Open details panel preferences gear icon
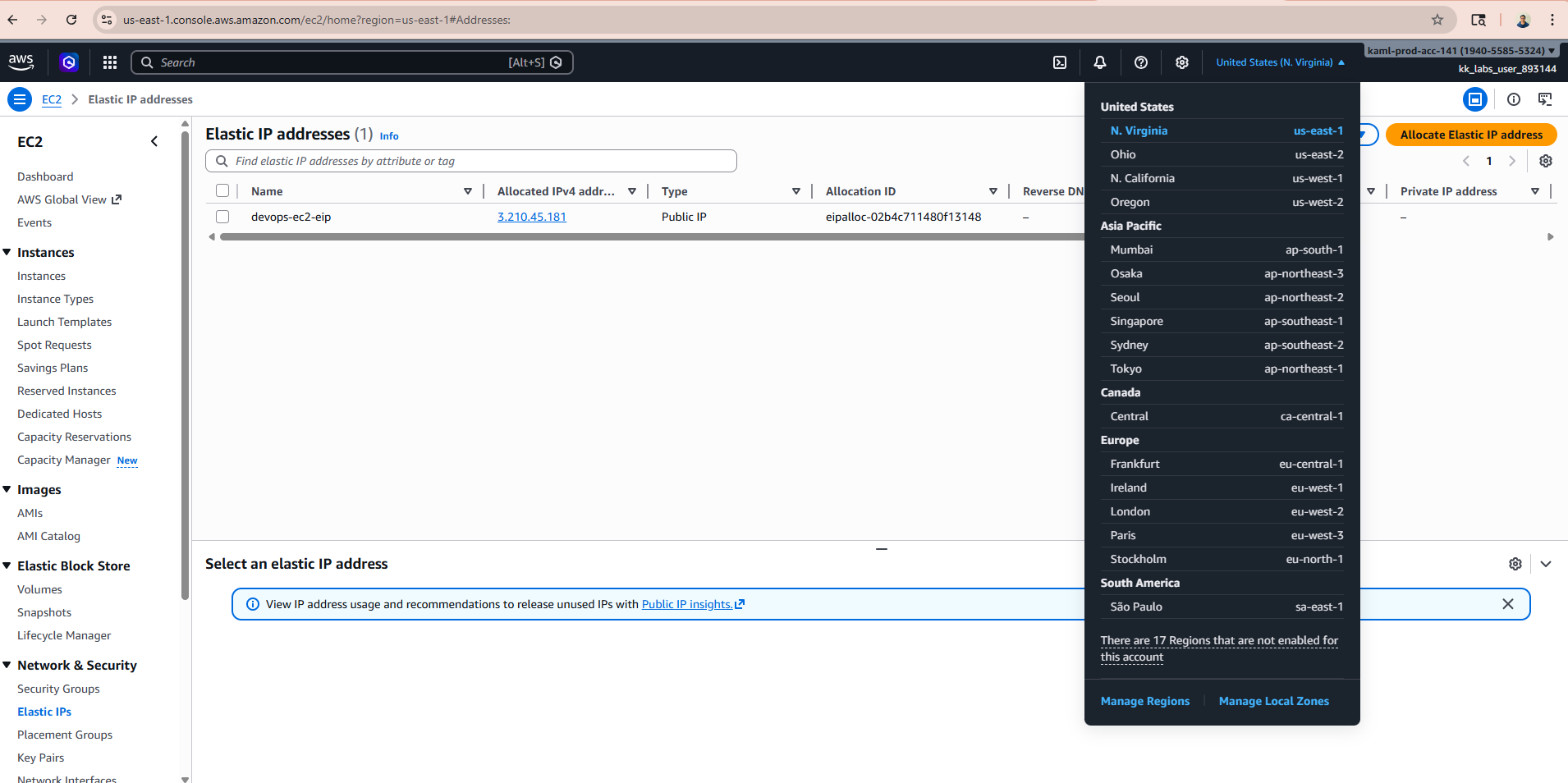This screenshot has height=783, width=1568. pos(1515,564)
